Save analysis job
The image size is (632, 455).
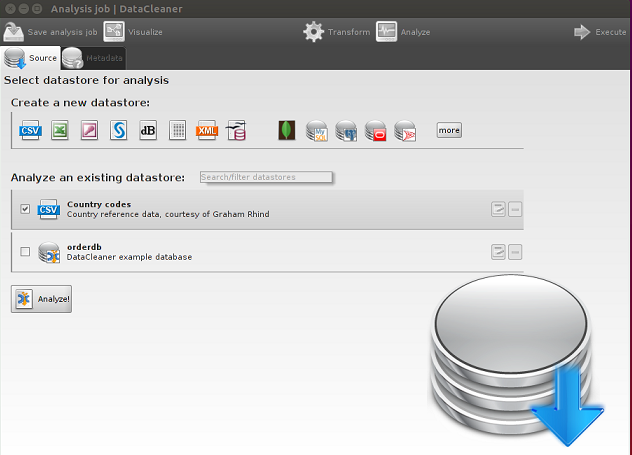point(50,32)
